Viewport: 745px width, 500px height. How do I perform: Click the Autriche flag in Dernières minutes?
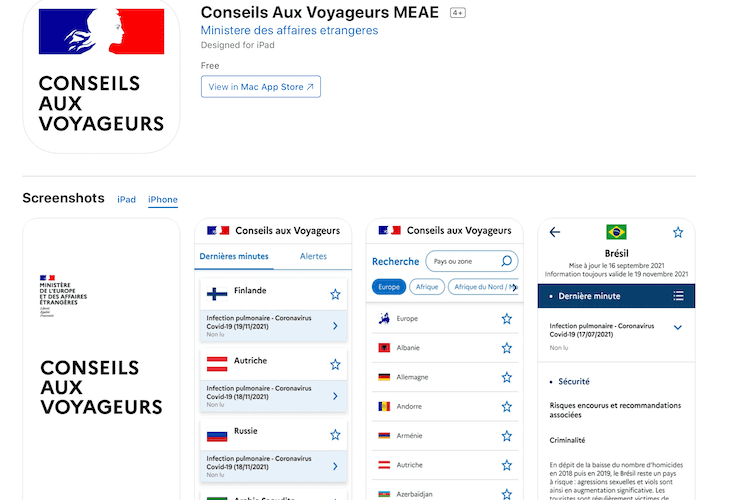click(217, 364)
